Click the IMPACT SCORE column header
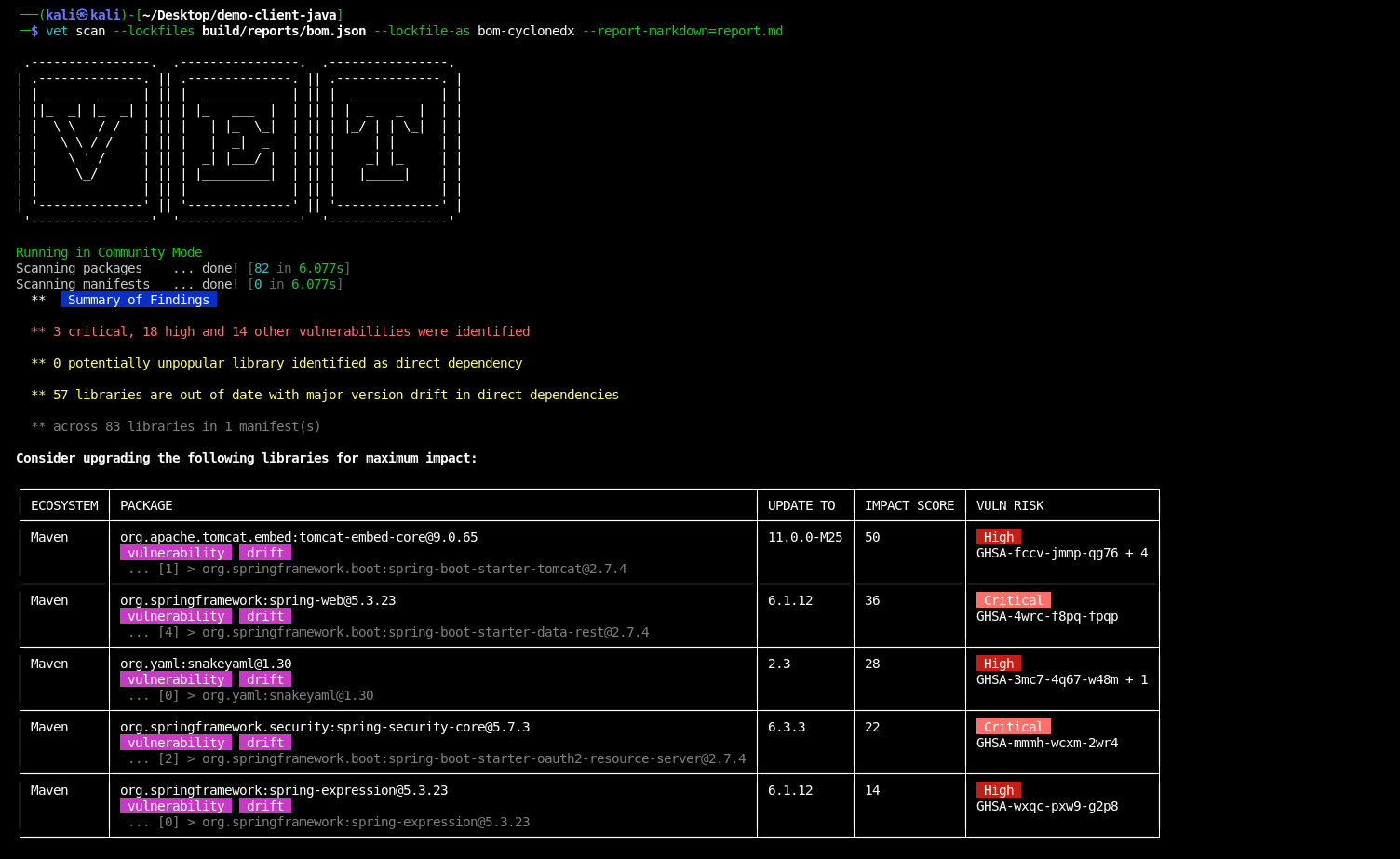1400x859 pixels. pyautogui.click(x=909, y=505)
